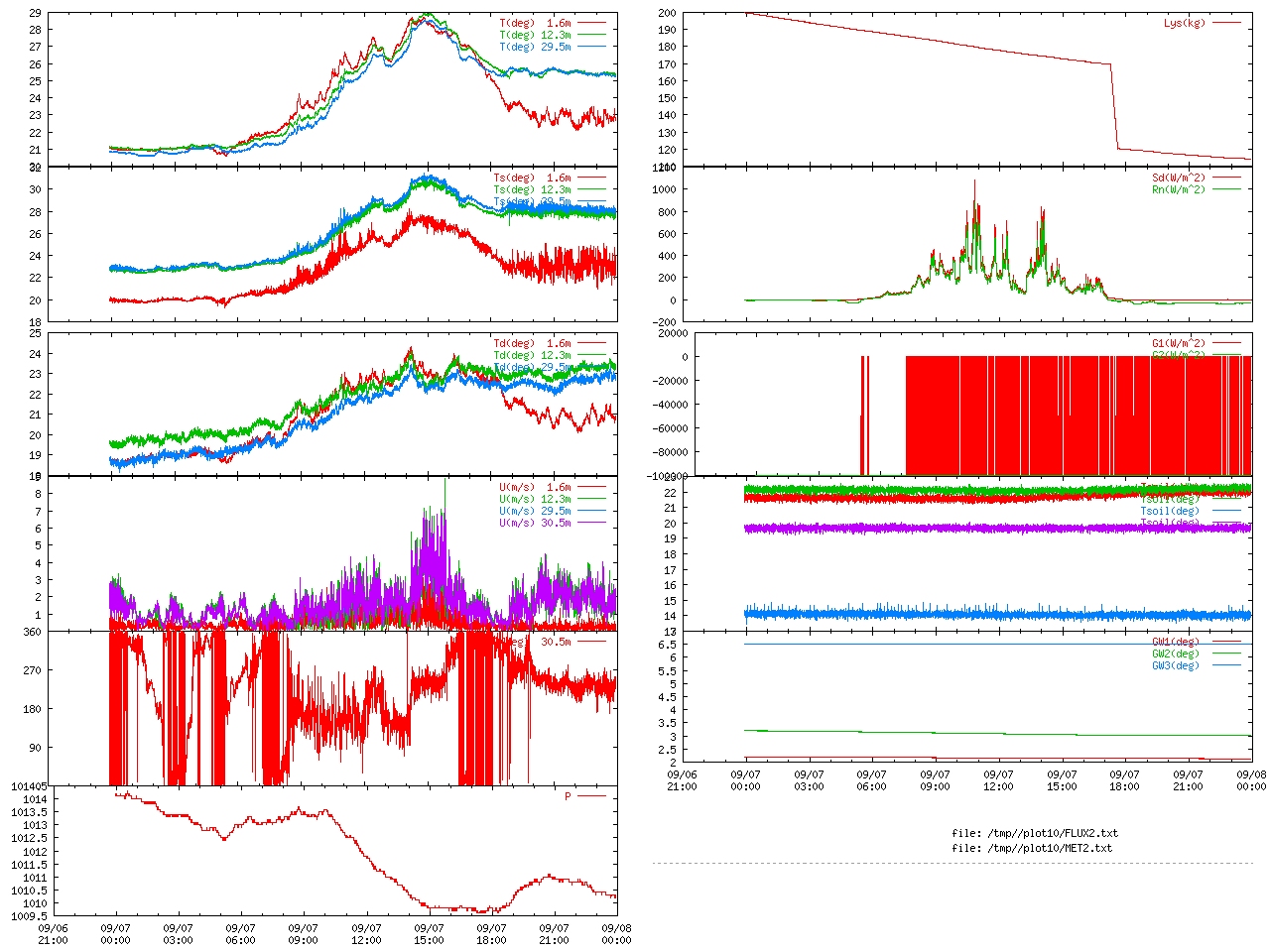Viewport: 1270px width, 952px height.
Task: Click the G1(W/m^2) legend label
Action: coord(1179,343)
